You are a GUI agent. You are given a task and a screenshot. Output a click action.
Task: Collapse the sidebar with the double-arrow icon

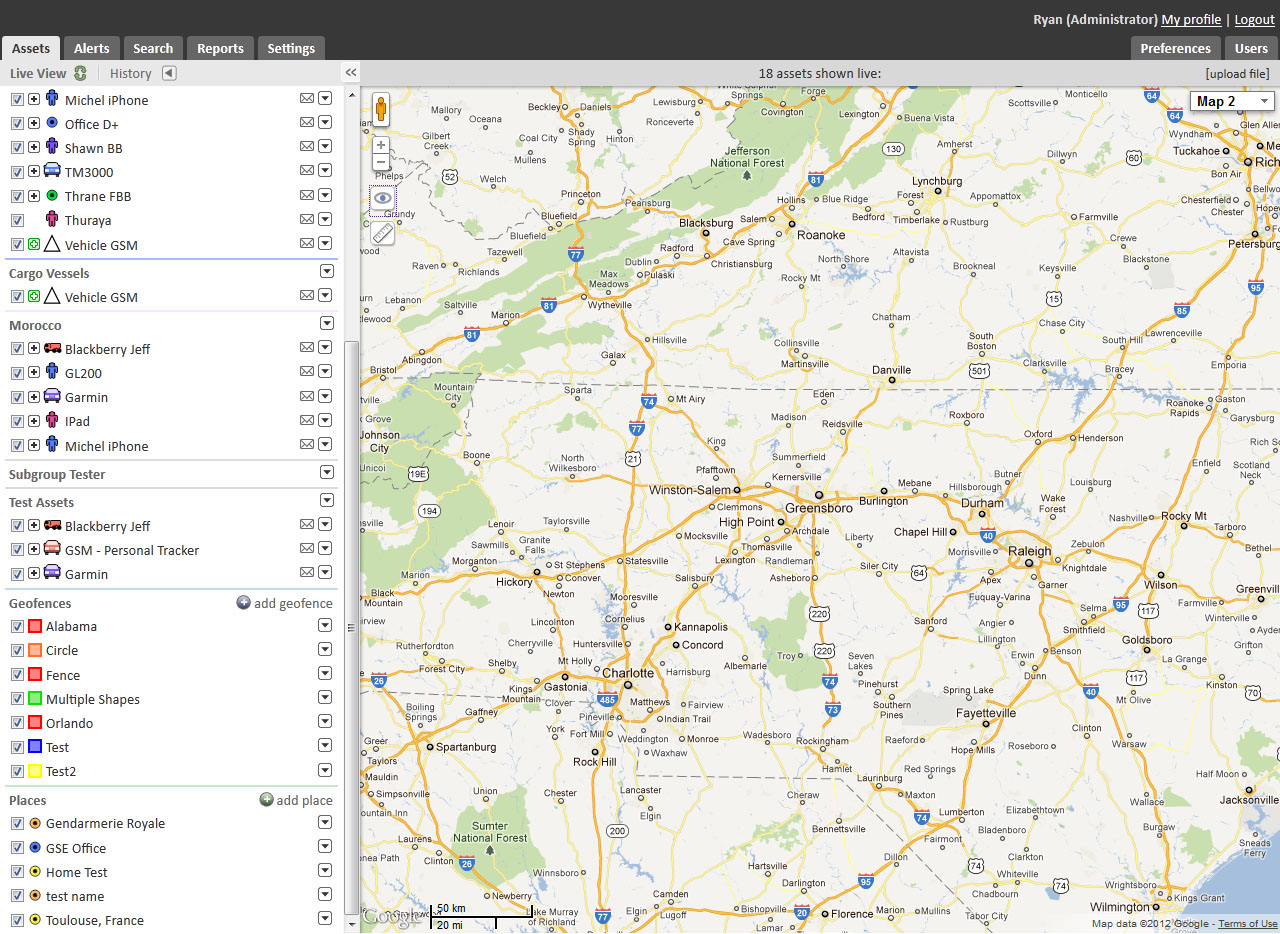click(350, 73)
